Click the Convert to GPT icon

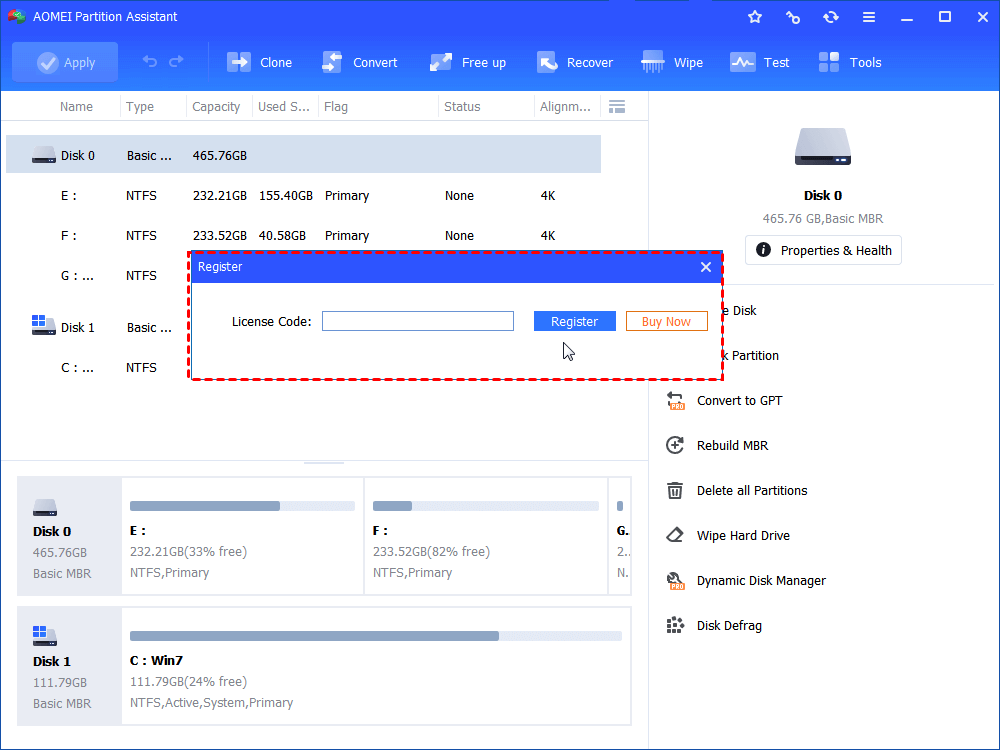(x=675, y=401)
